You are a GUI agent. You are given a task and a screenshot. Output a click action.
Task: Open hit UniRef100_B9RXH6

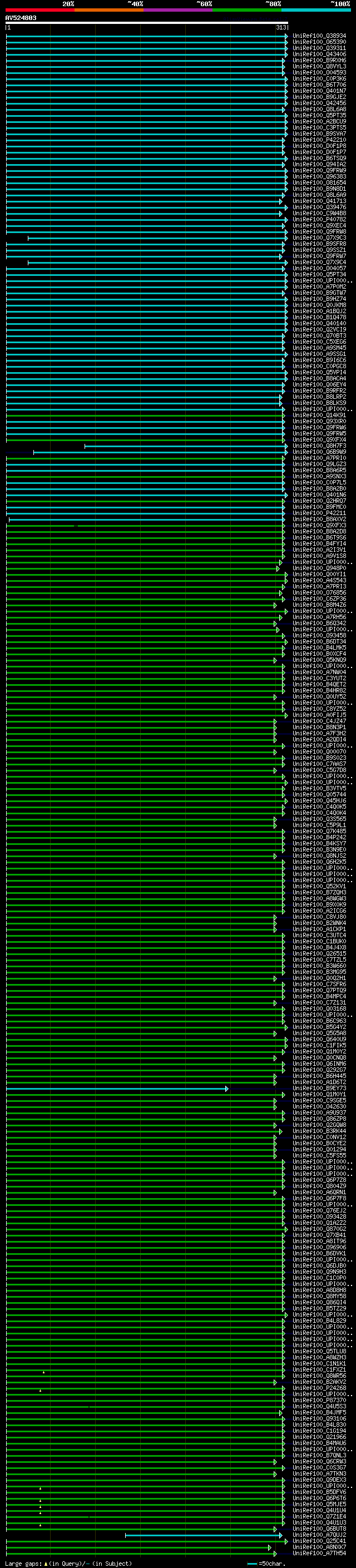pos(319,60)
